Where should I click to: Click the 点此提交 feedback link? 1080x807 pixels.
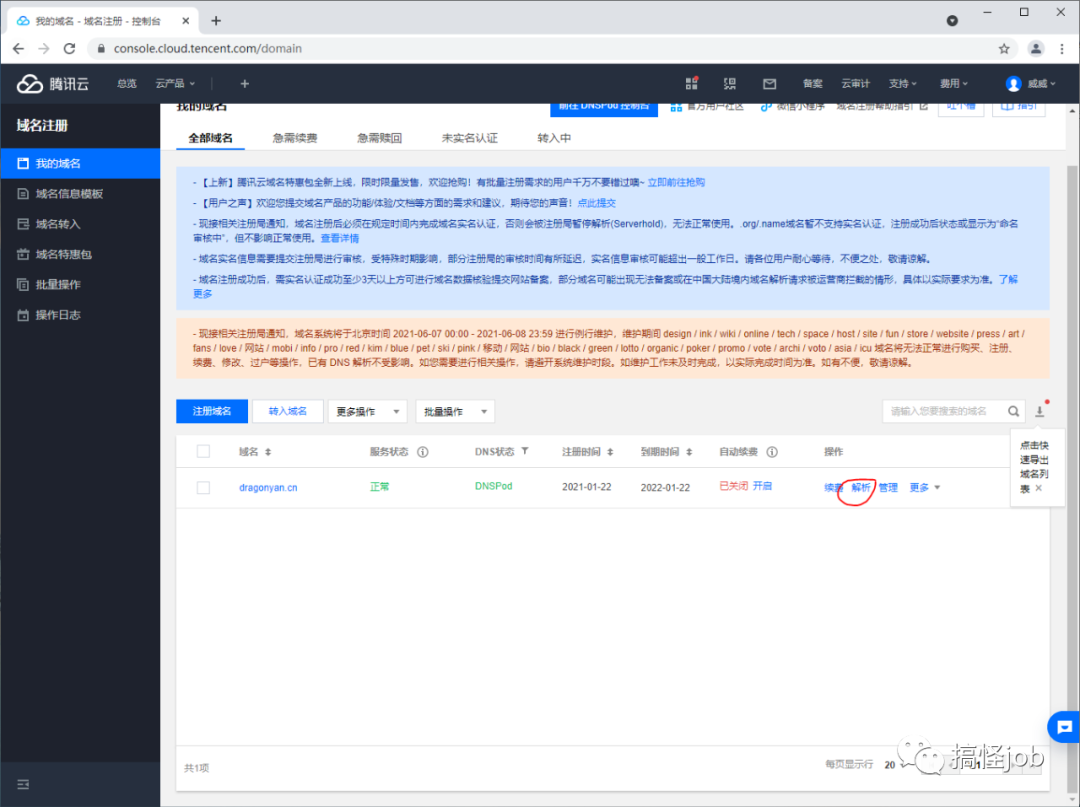(596, 203)
